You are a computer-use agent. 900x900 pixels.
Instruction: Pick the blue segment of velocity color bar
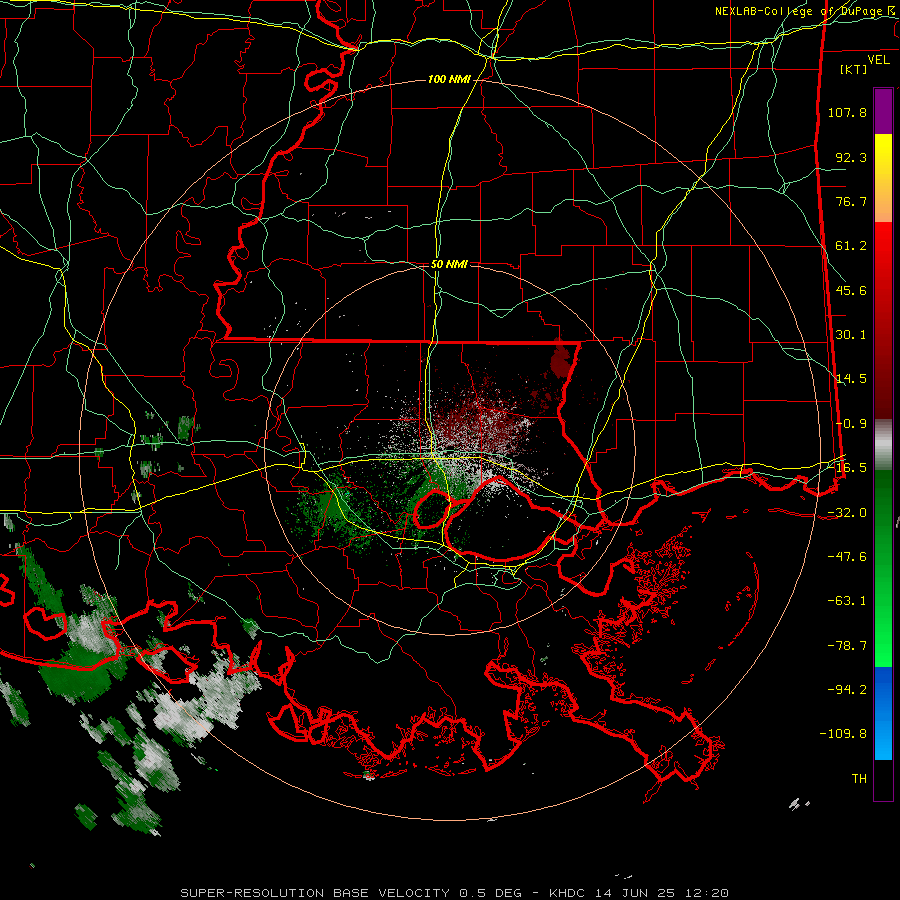pos(883,713)
